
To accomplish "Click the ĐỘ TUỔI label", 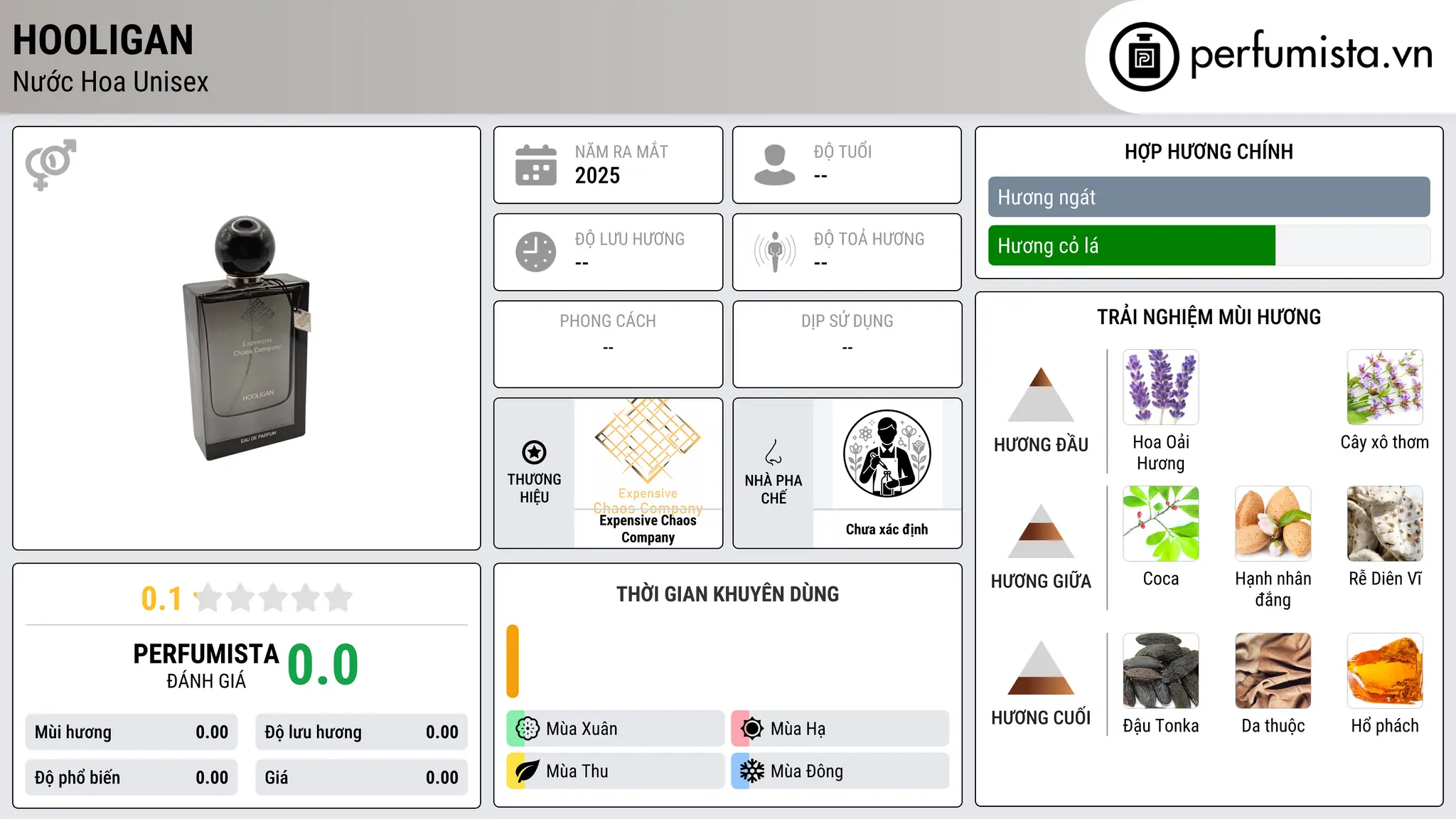I will click(x=842, y=151).
